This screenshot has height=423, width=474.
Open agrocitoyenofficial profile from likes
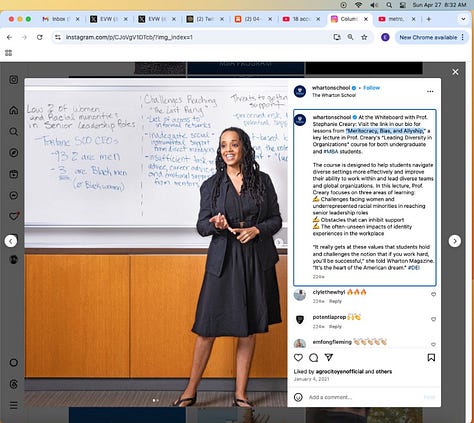click(x=340, y=372)
